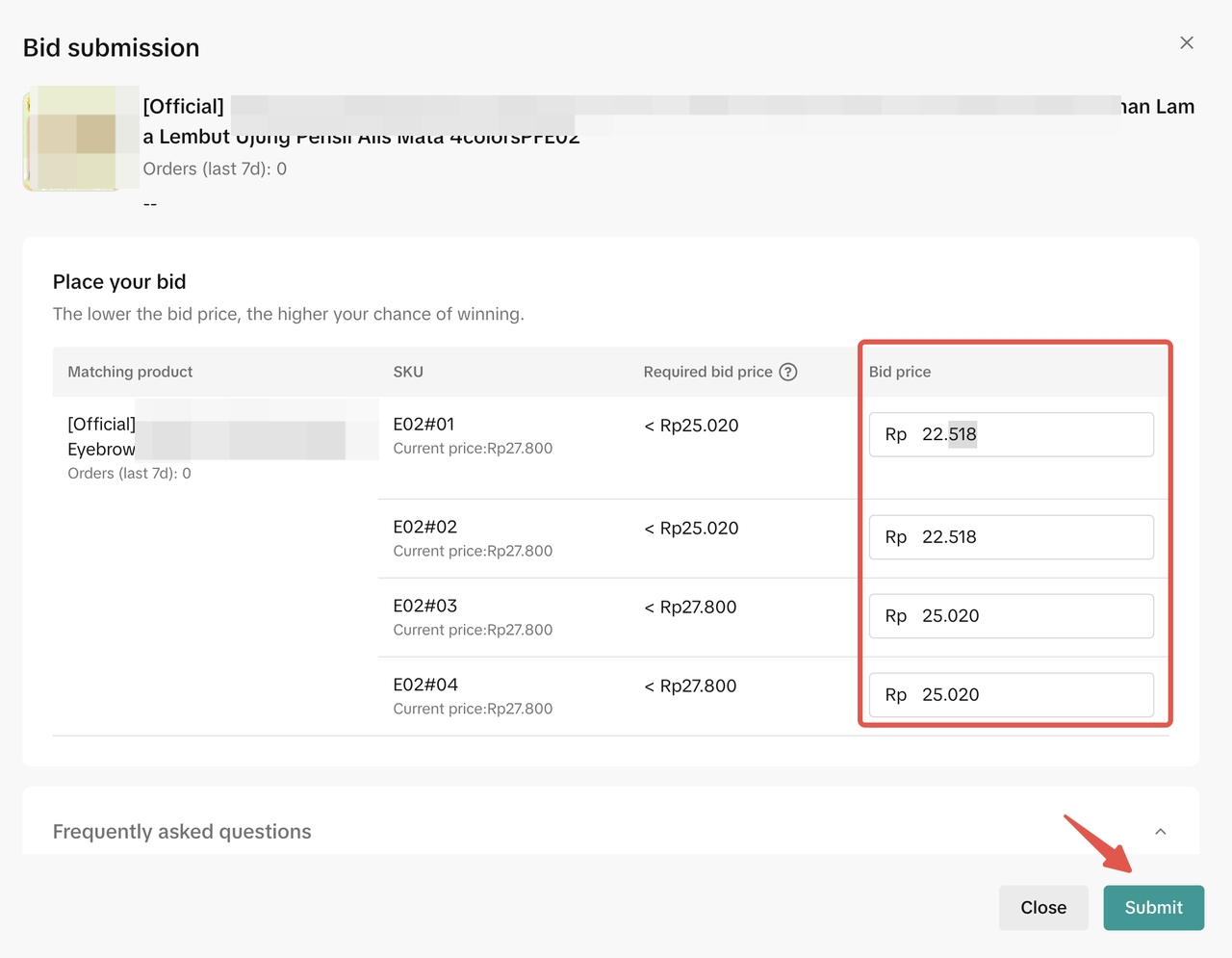The image size is (1232, 958).
Task: Submit the bid prices
Action: point(1153,908)
